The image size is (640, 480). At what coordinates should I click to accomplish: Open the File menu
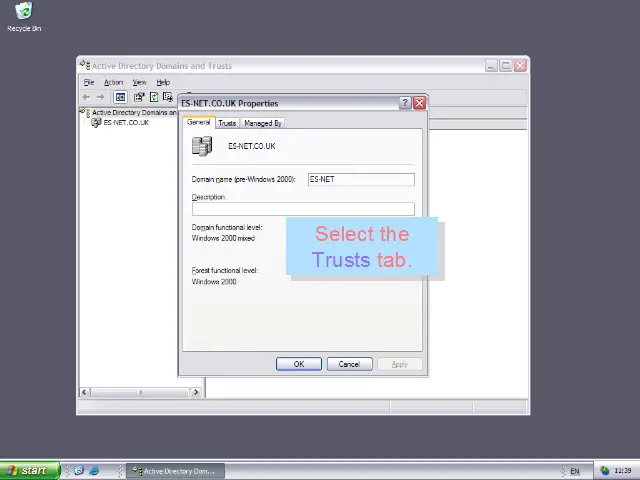click(x=89, y=82)
